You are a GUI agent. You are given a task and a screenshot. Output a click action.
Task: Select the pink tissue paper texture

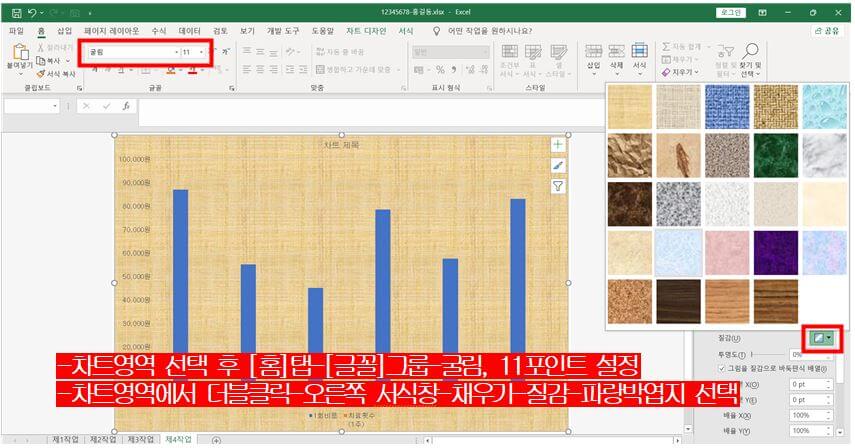click(x=727, y=253)
